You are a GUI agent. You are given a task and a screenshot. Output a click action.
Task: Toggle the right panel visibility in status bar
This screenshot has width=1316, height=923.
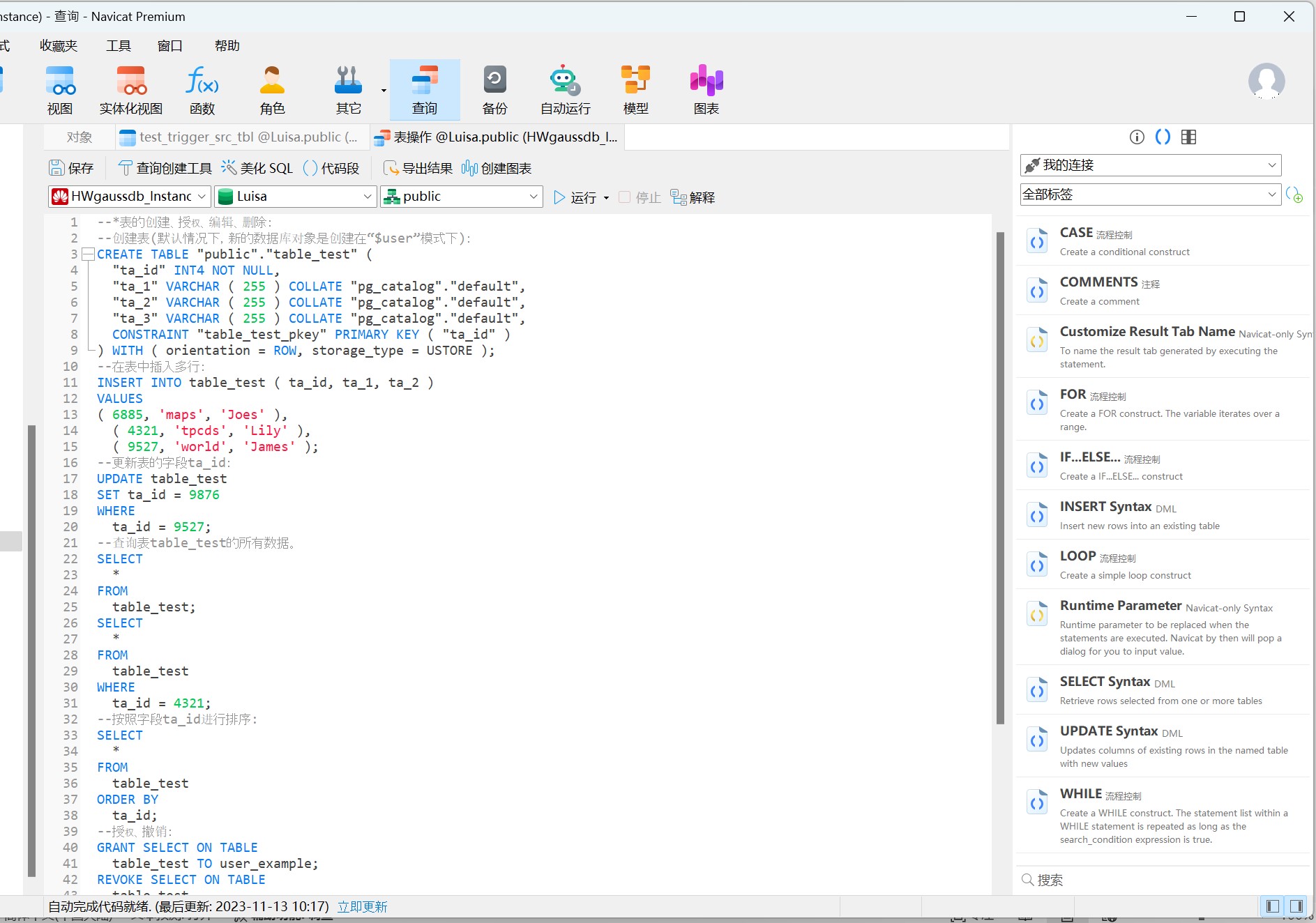click(x=1294, y=906)
